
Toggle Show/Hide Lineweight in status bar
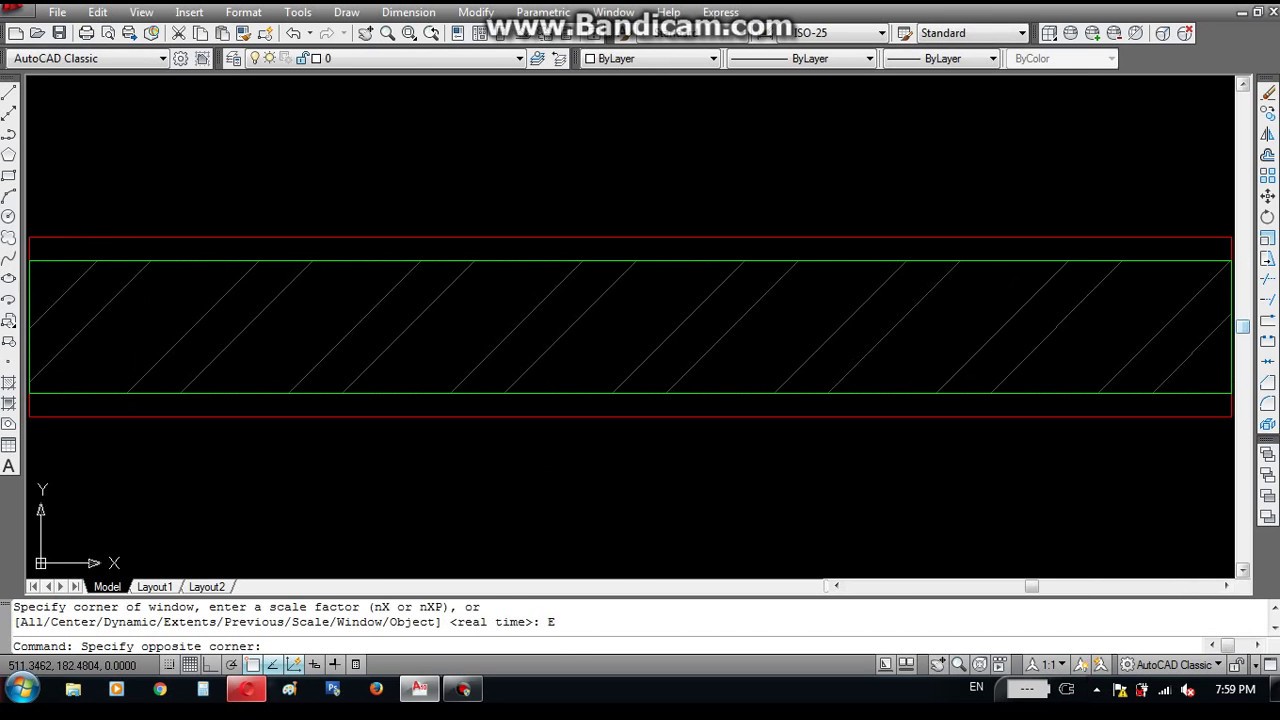(335, 665)
